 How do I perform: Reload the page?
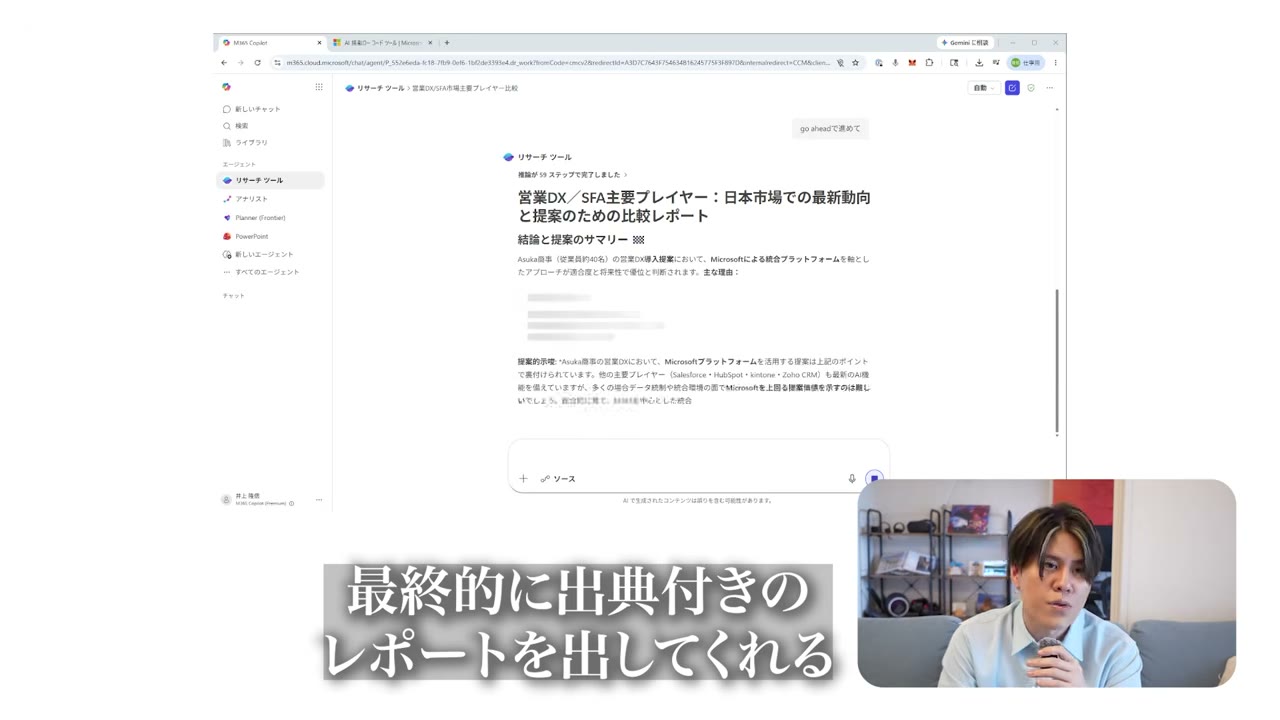(x=257, y=63)
